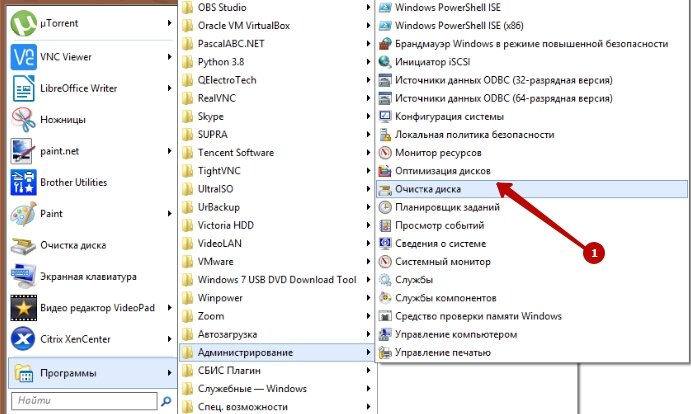The image size is (691, 414).
Task: Expand the LibreOffice Writer submenu arrow
Action: coord(169,88)
